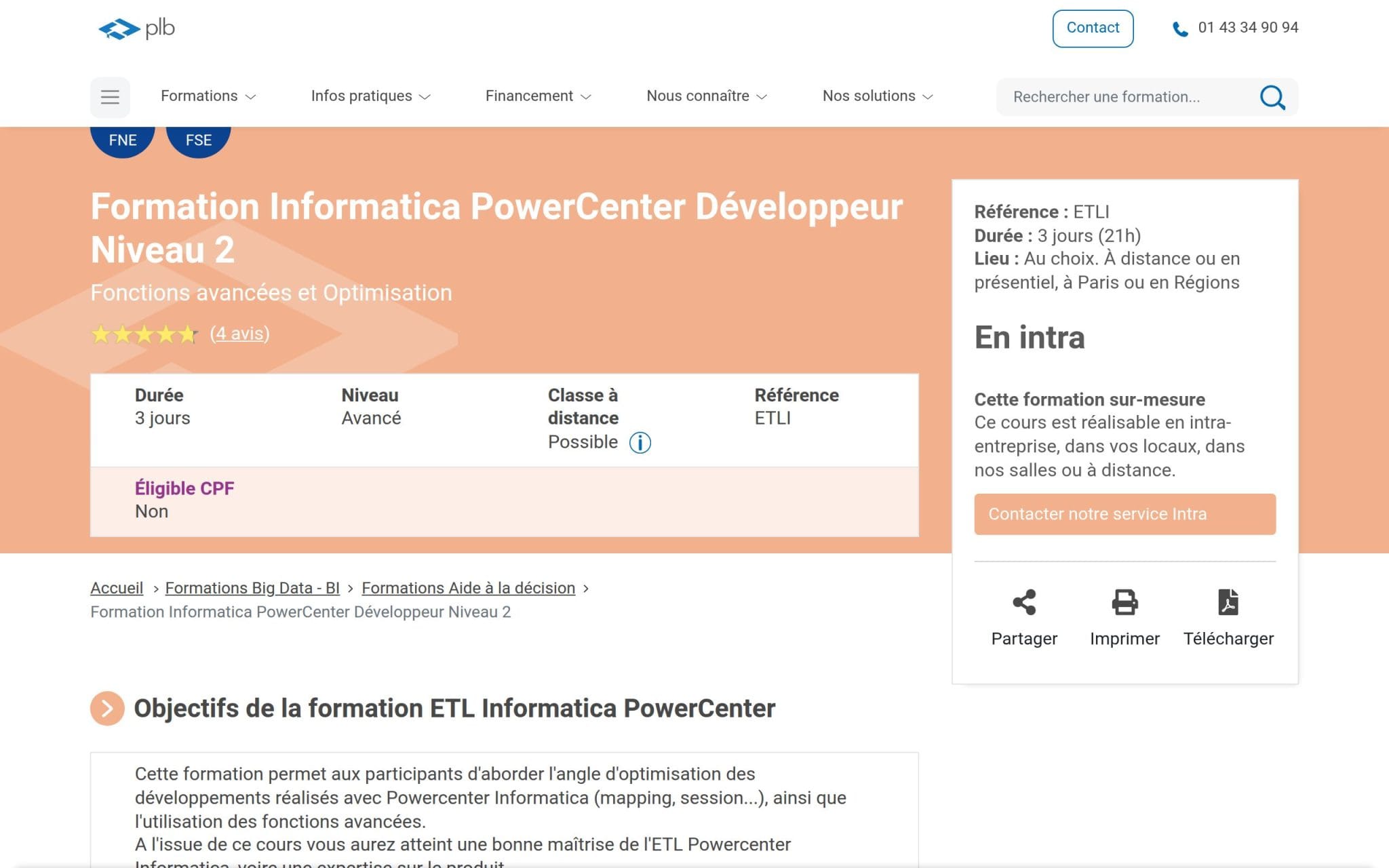
Task: Click the Durée value 3 jours
Action: [x=162, y=418]
